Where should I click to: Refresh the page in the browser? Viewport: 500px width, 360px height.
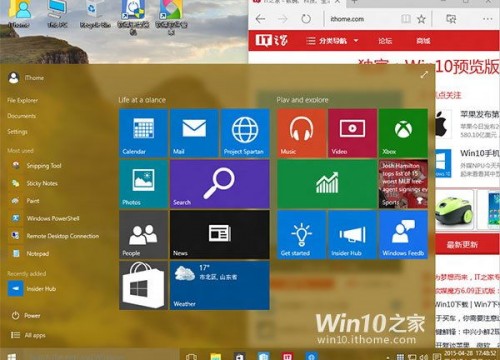(x=306, y=19)
